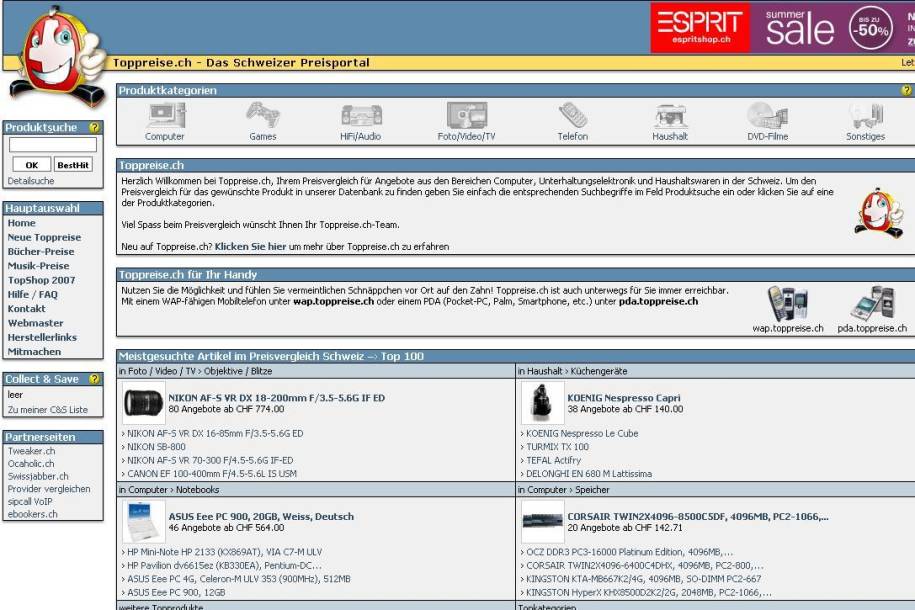The width and height of the screenshot is (915, 610).
Task: Click the Toppreise mascot logo at top left
Action: [58, 57]
